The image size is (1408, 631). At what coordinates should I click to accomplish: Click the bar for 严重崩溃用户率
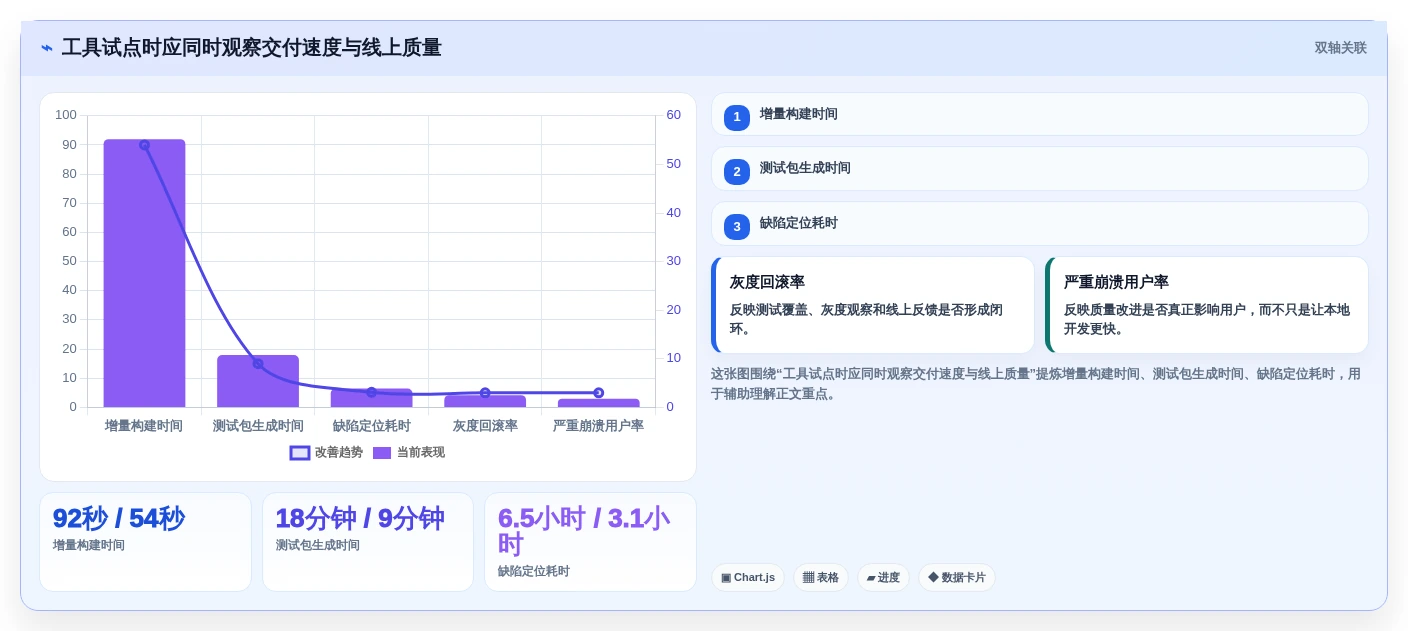[x=598, y=403]
